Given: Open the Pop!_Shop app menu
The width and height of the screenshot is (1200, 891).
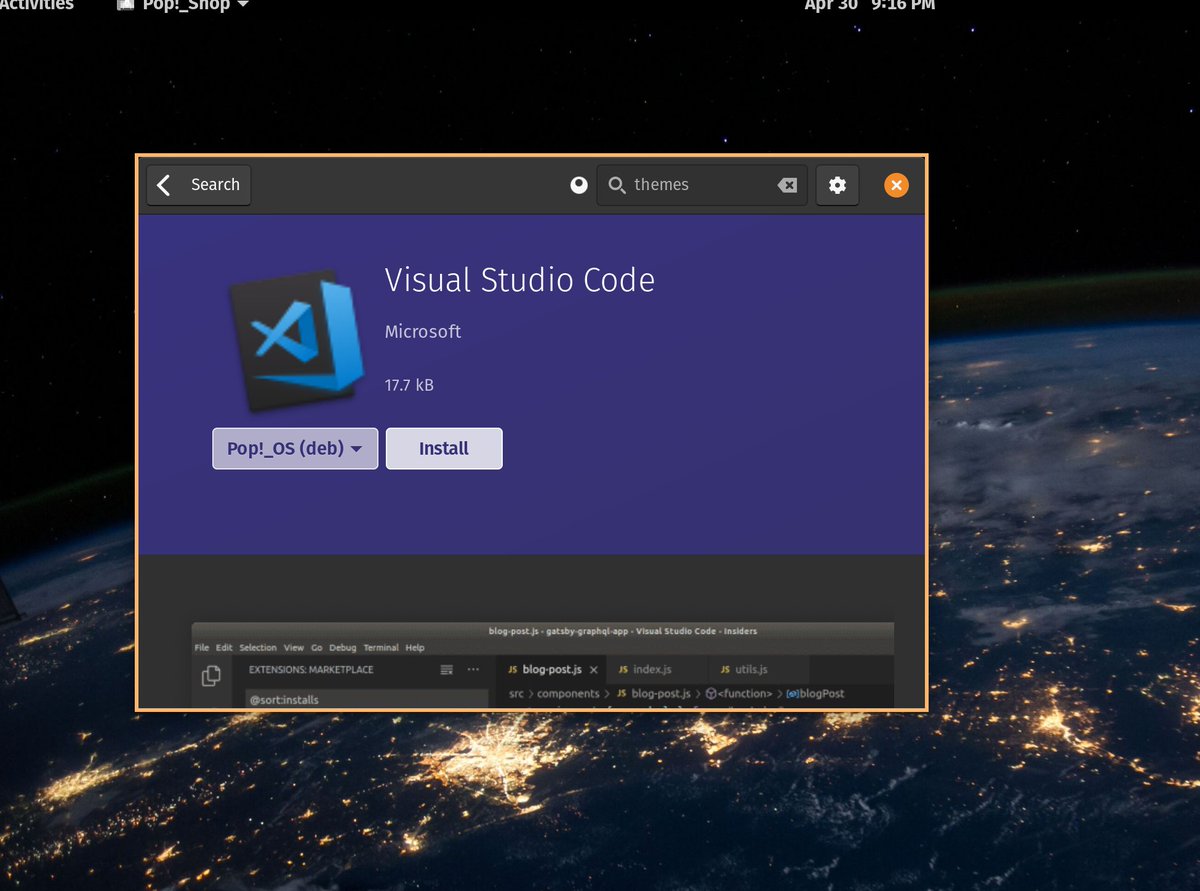Looking at the screenshot, I should tap(184, 5).
